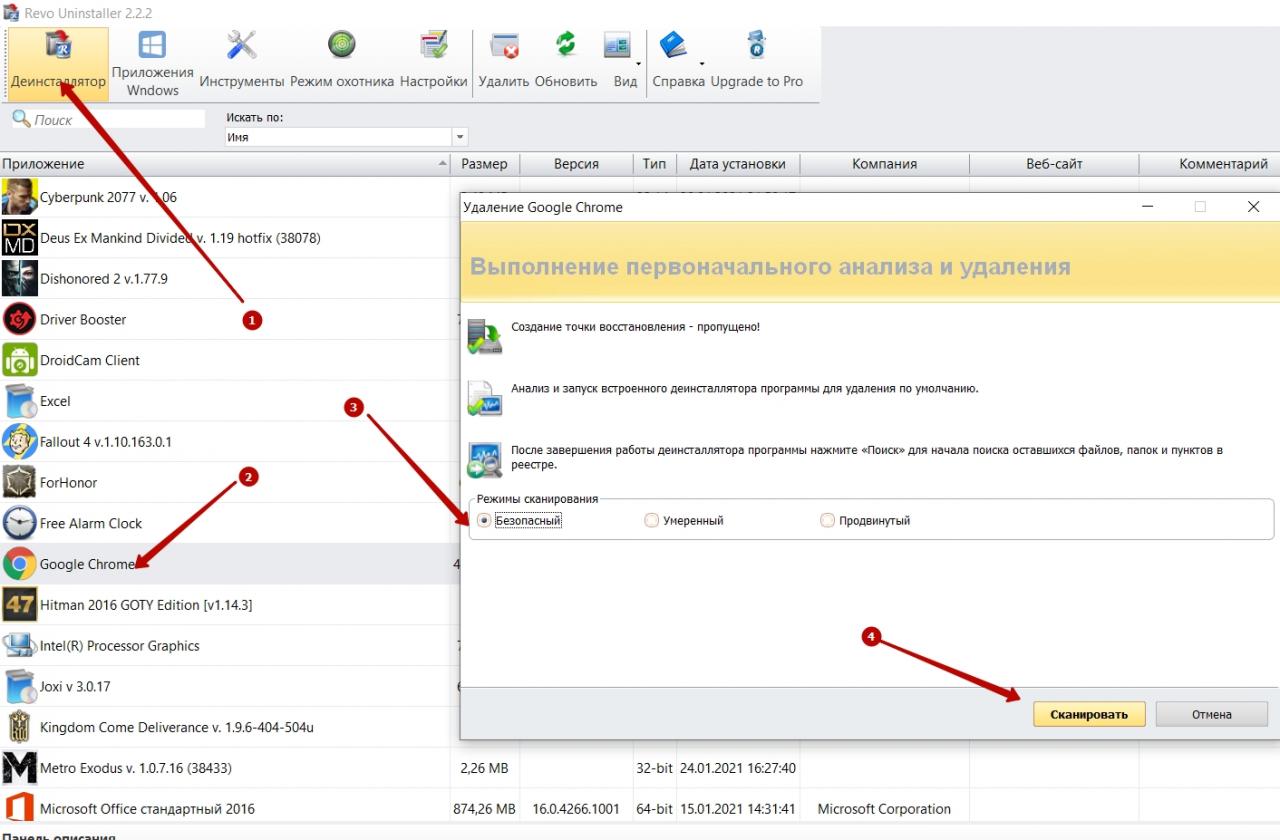The image size is (1280, 840).
Task: Click Free Alarm Clock row name
Action: [x=91, y=523]
